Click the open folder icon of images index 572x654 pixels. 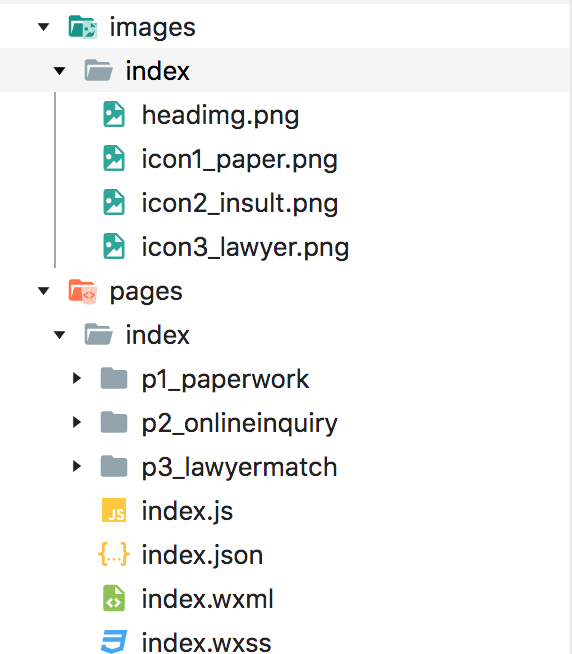point(98,70)
